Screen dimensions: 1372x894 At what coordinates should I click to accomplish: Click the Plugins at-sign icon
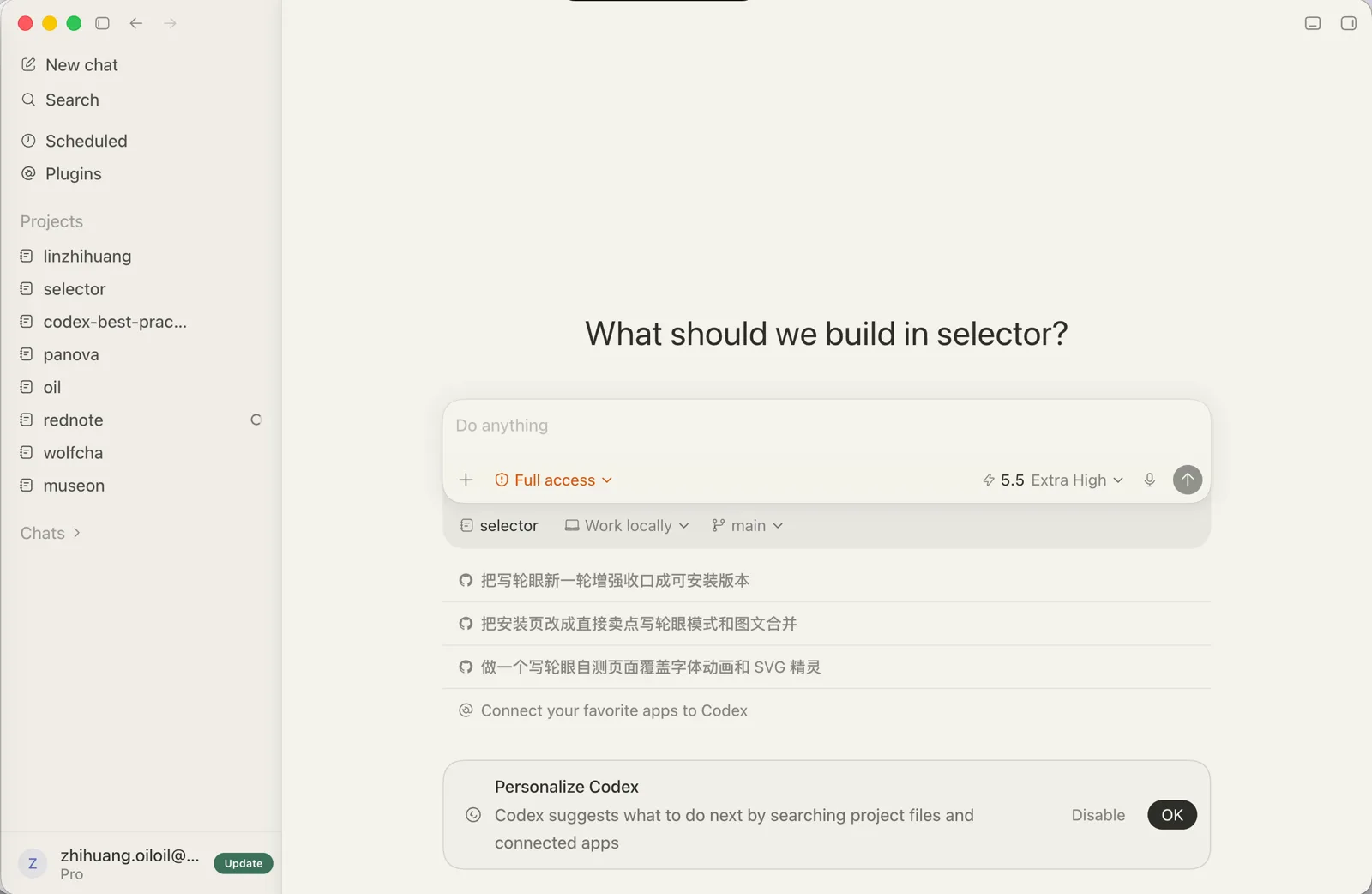pyautogui.click(x=28, y=173)
